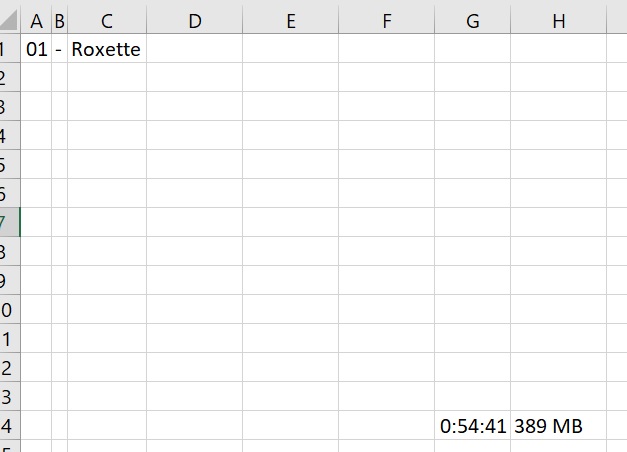Select column B header
627x452 pixels.
[x=60, y=21]
